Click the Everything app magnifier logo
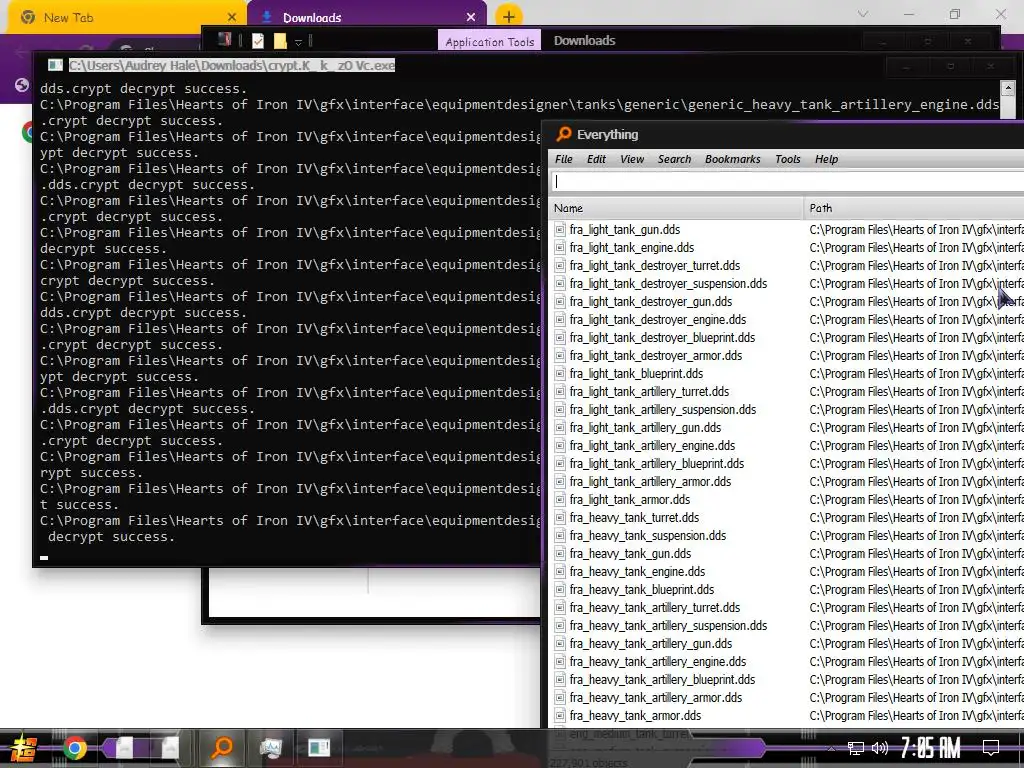Viewport: 1024px width, 768px height. coord(563,135)
